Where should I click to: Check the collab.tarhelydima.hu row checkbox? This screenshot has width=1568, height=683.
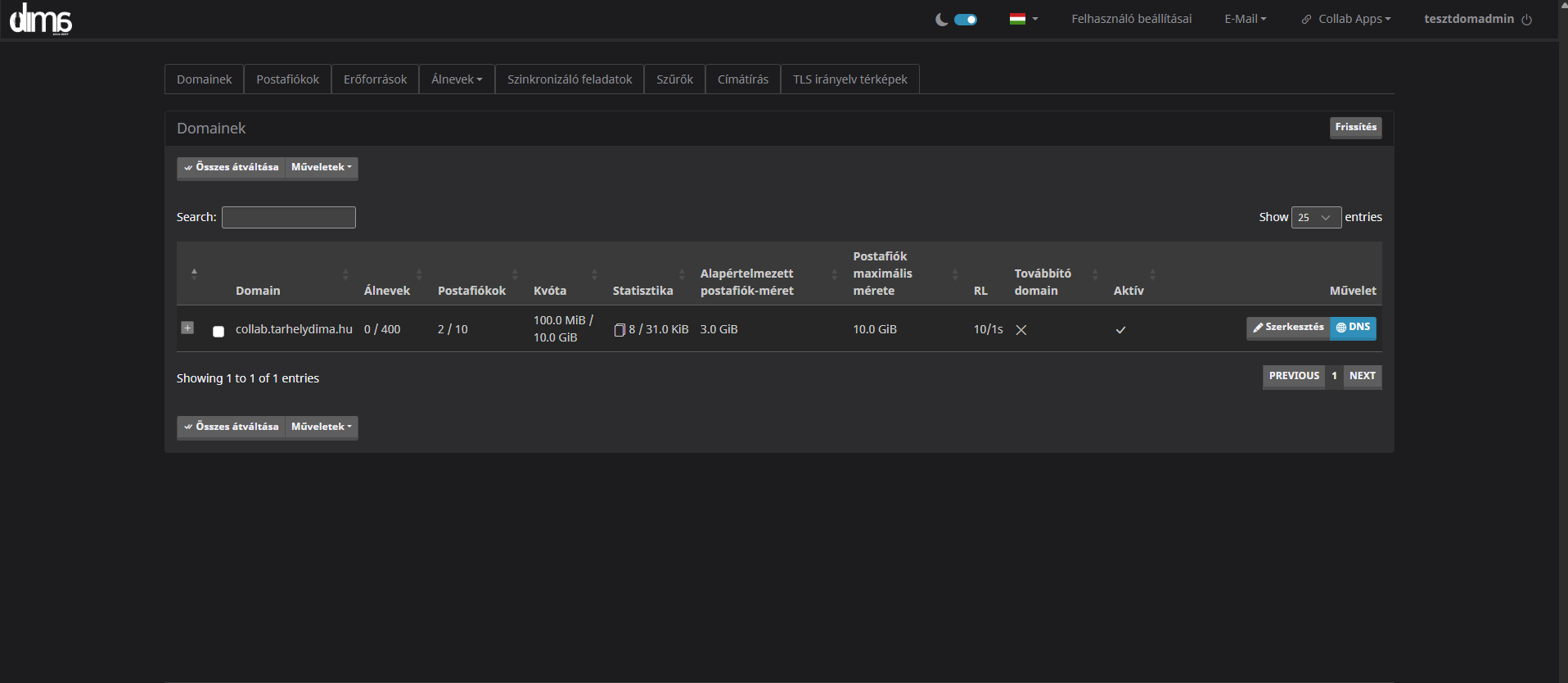pos(219,332)
